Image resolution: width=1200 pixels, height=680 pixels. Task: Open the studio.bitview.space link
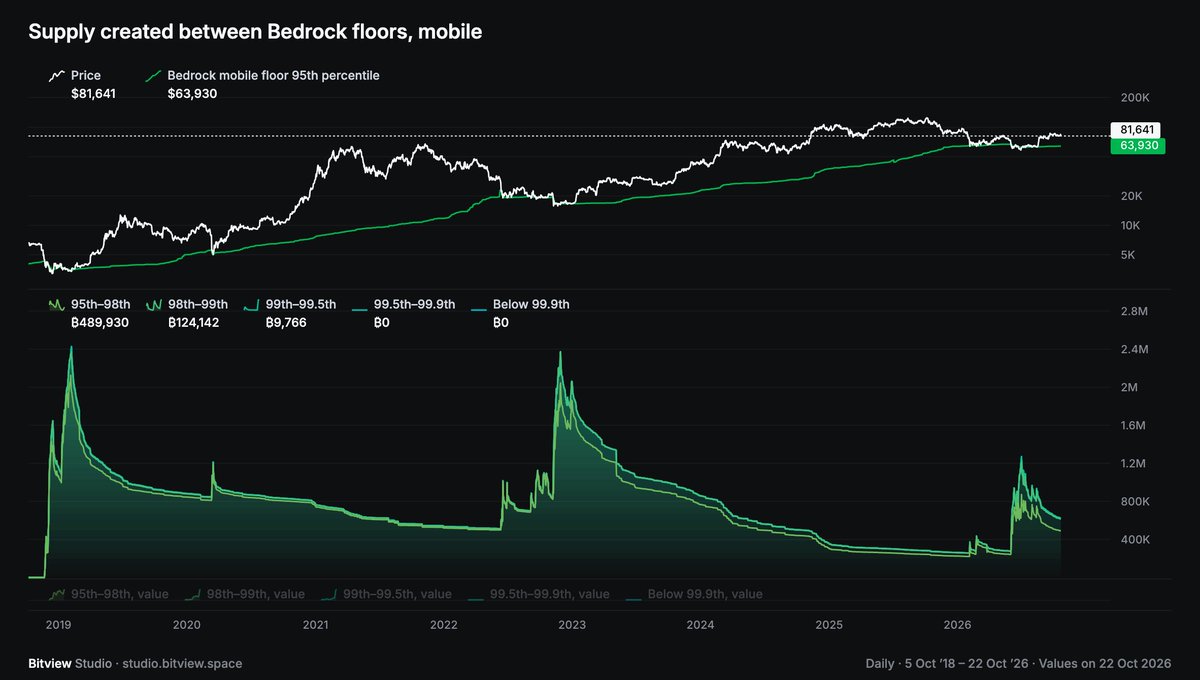(x=180, y=663)
